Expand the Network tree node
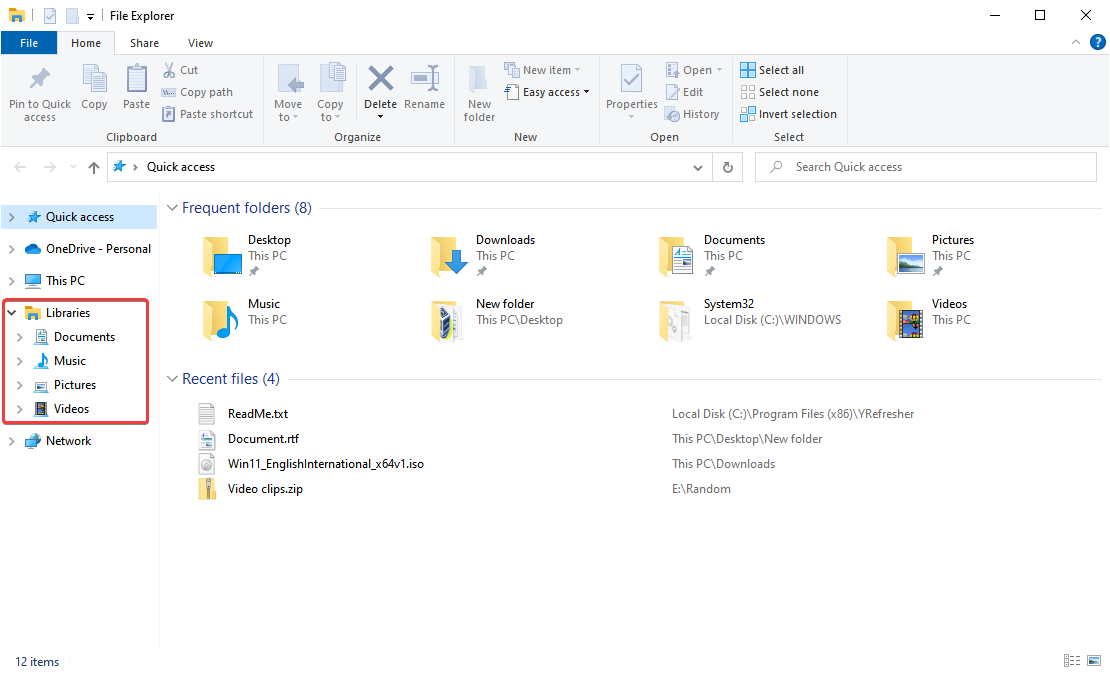Viewport: 1110px width, 674px height. [12, 440]
